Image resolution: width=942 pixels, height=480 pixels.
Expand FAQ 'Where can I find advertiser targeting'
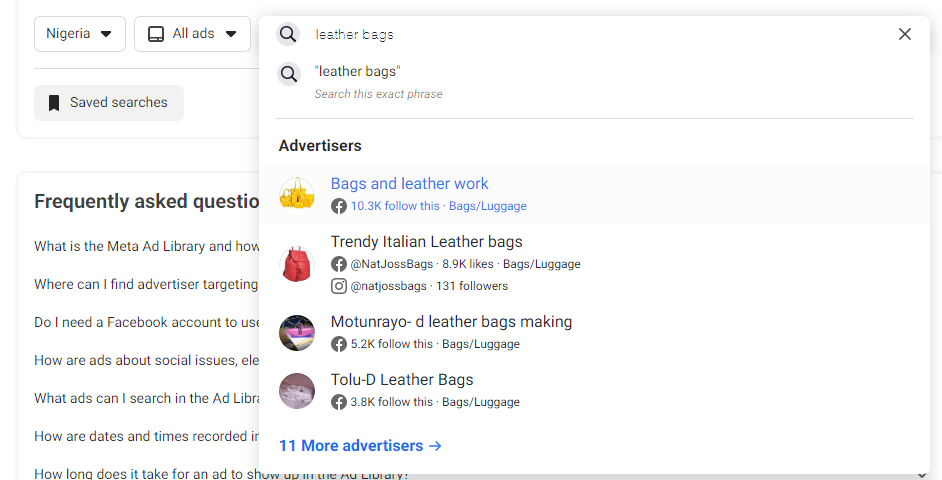pos(147,284)
